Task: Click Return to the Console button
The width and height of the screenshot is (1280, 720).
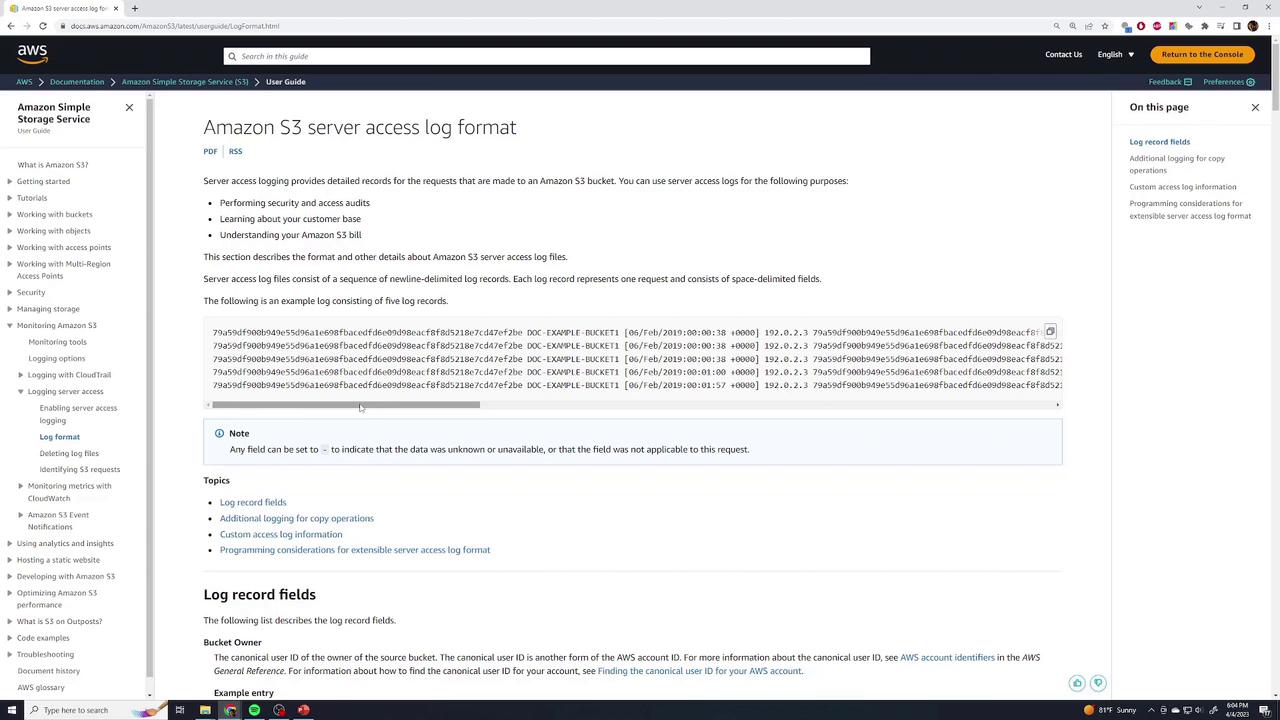Action: (x=1202, y=54)
